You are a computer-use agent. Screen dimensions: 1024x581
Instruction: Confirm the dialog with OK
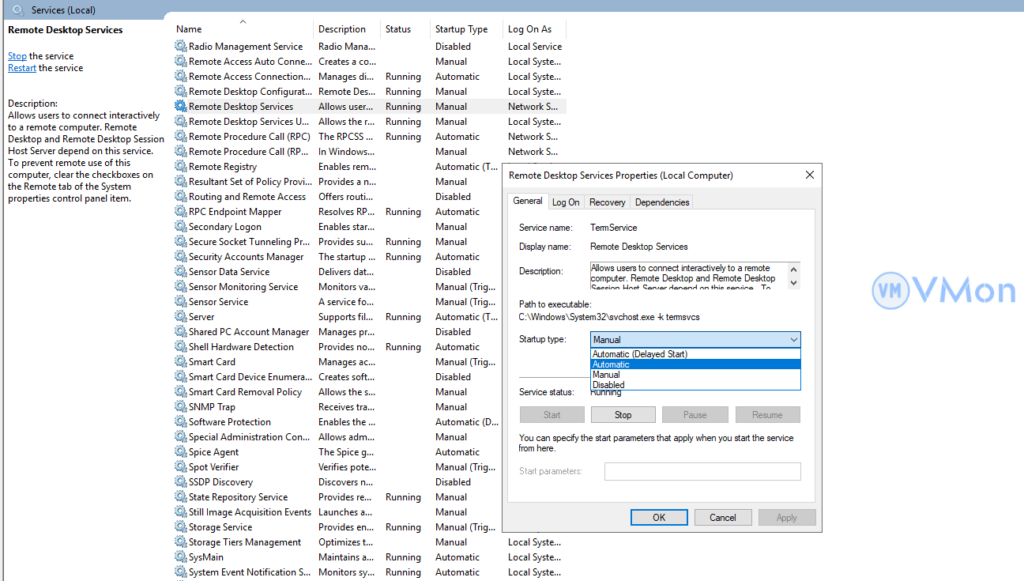[658, 517]
